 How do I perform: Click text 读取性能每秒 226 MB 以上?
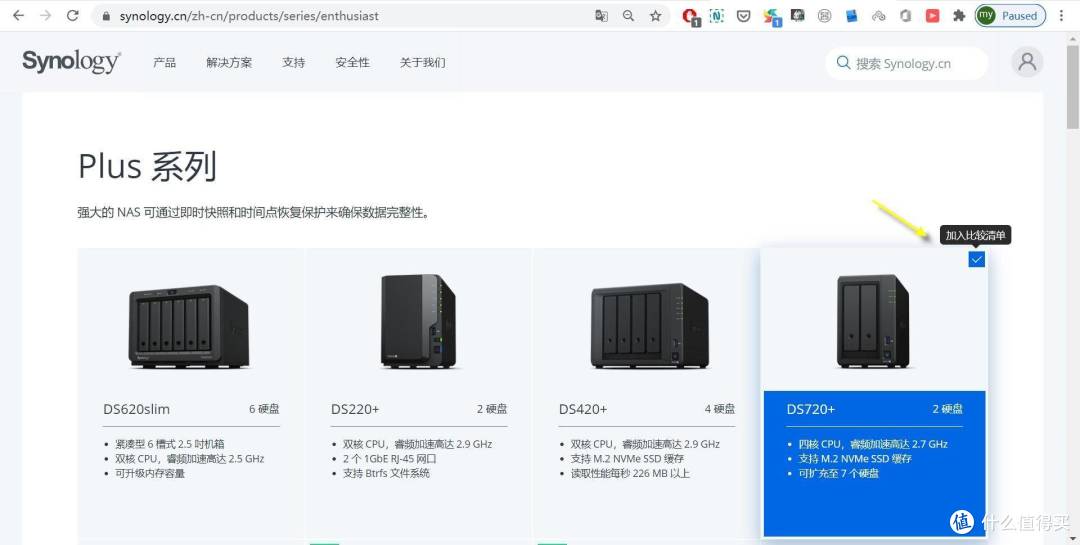[x=630, y=473]
